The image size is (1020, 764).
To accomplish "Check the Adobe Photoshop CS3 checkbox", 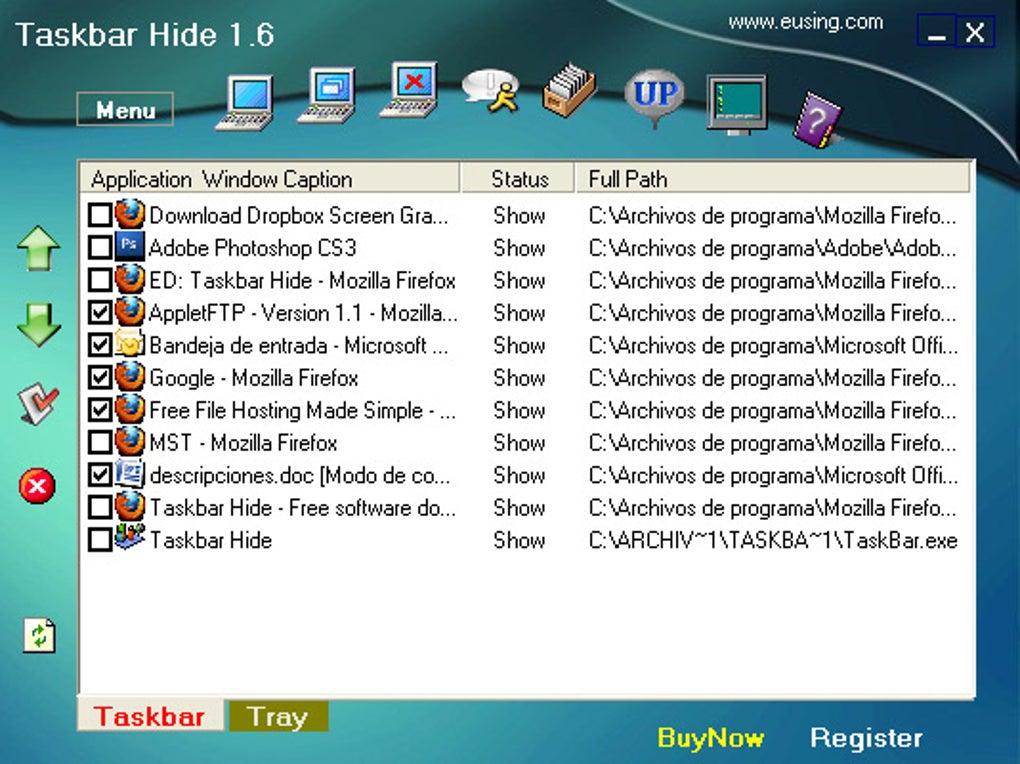I will (x=100, y=247).
